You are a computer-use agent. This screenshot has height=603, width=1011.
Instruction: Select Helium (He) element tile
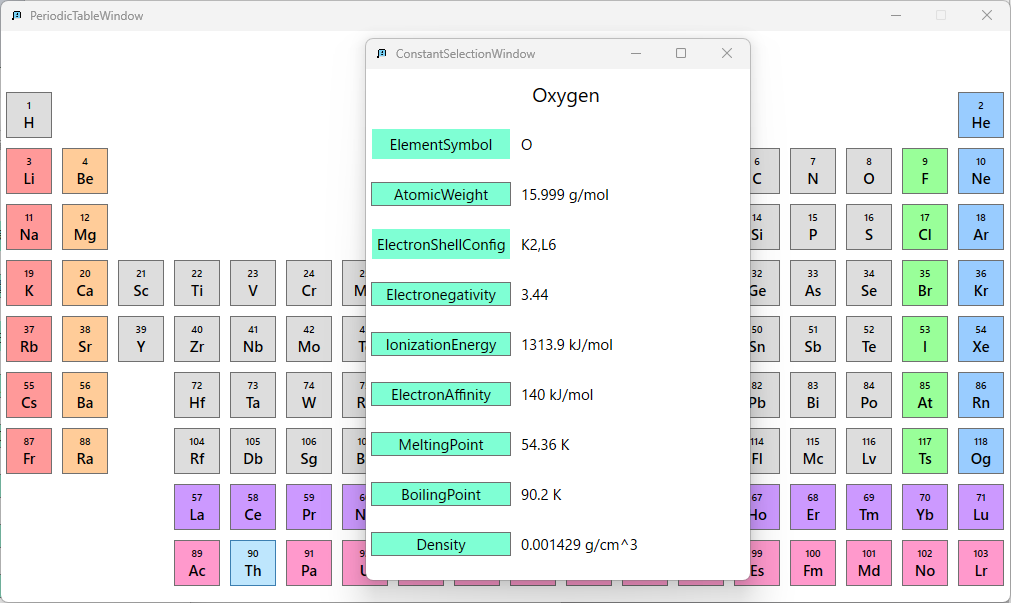coord(981,115)
